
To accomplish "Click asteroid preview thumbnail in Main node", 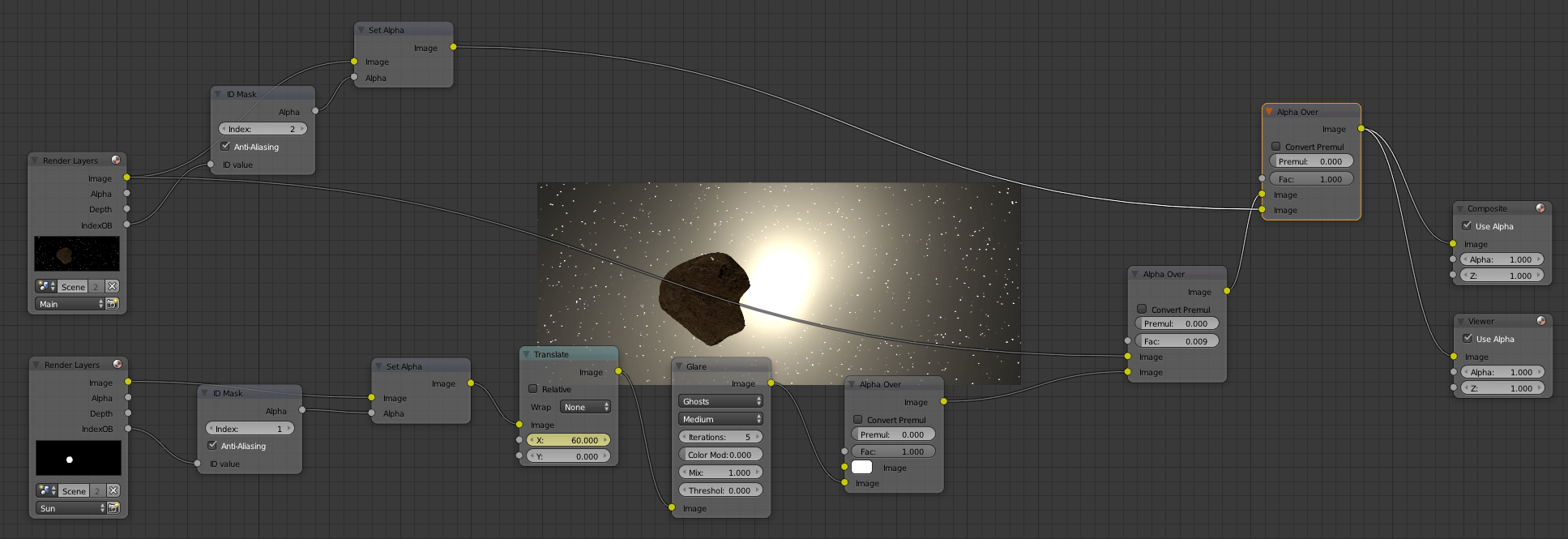I will pos(77,254).
